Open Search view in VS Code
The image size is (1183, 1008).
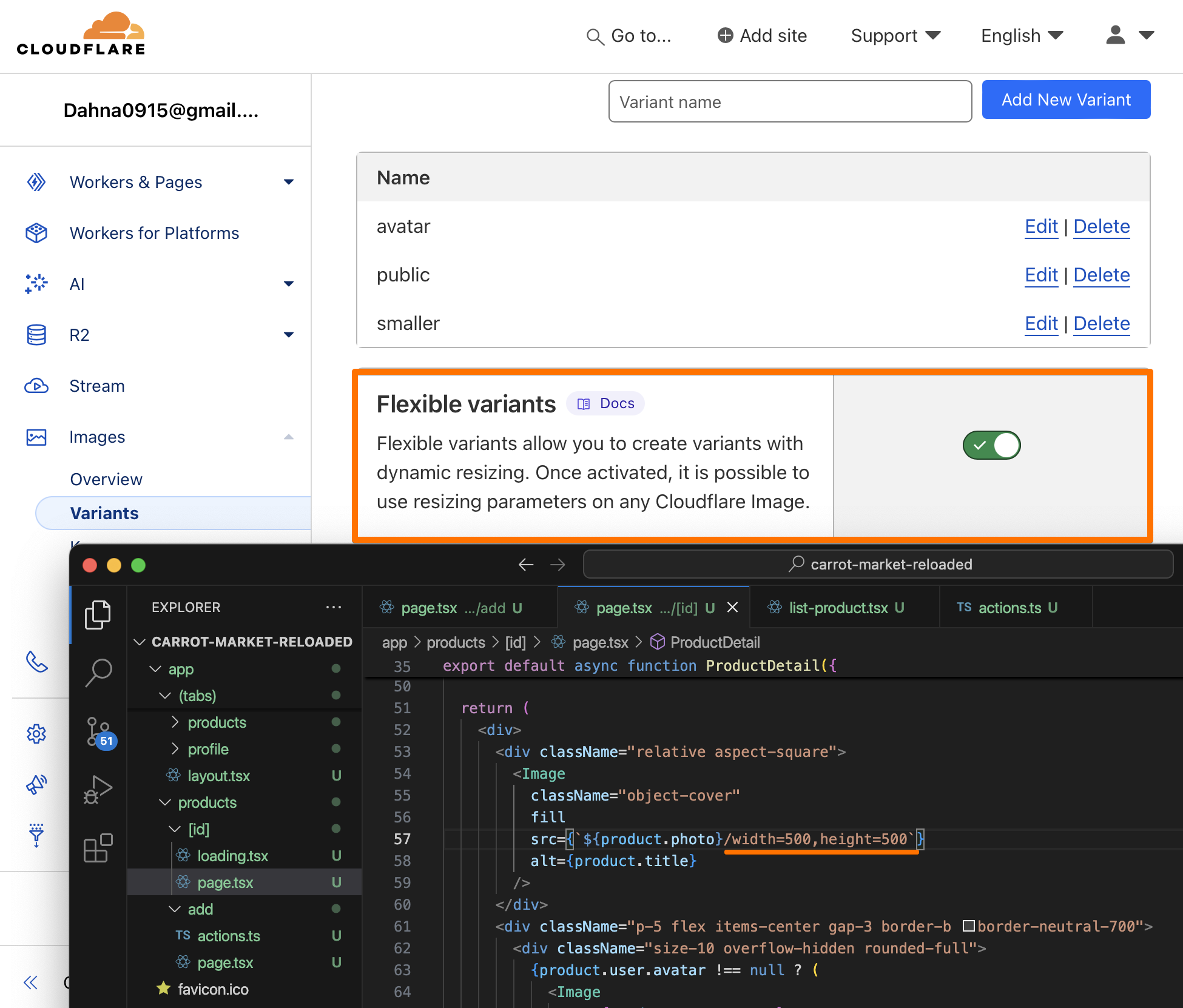point(98,672)
